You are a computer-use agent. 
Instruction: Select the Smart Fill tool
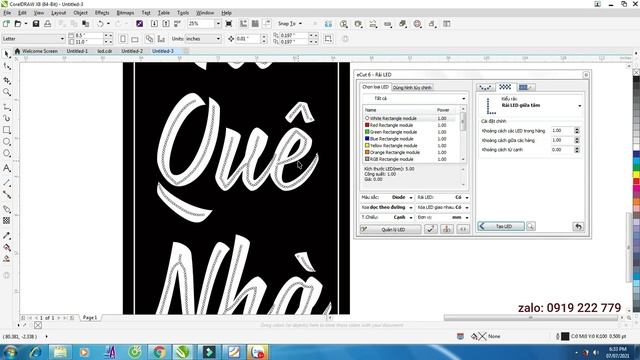[x=7, y=259]
